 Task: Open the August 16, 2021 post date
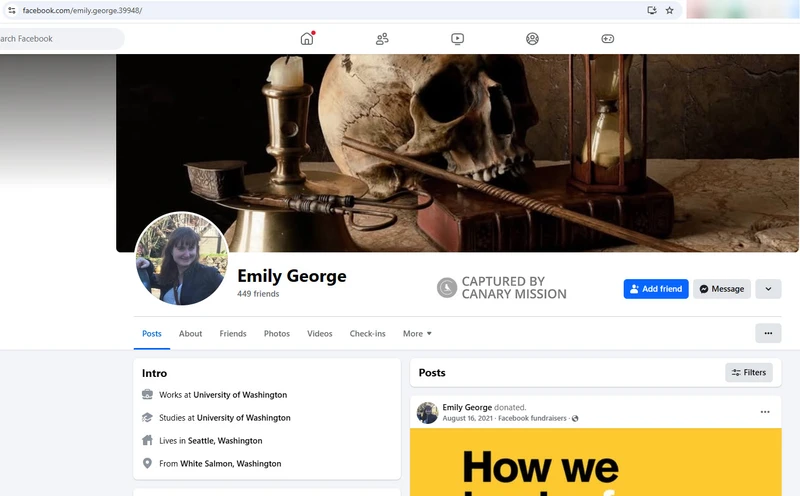pos(467,418)
